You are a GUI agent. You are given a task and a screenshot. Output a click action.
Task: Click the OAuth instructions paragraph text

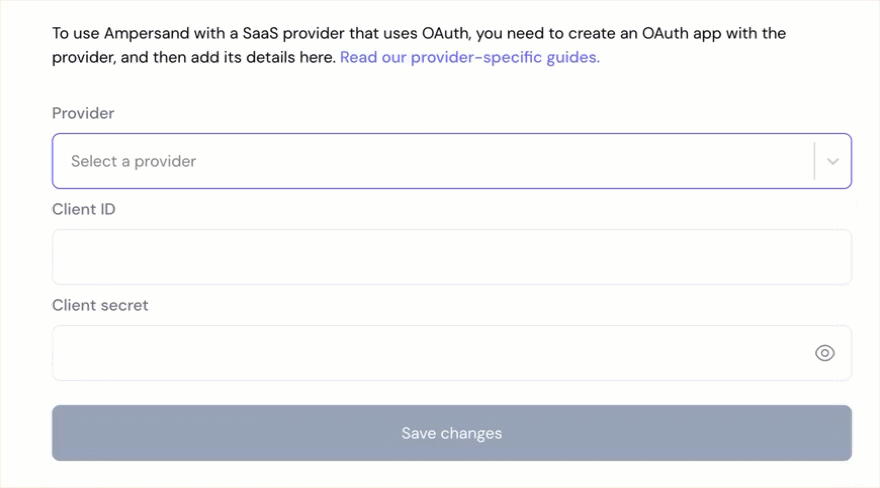(x=419, y=45)
